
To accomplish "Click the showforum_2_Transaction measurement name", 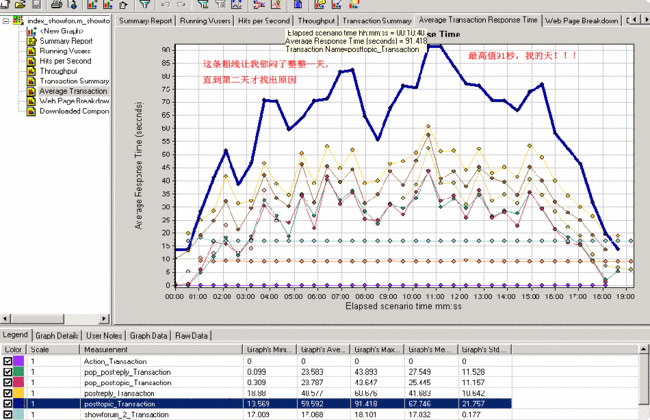I will click(125, 414).
